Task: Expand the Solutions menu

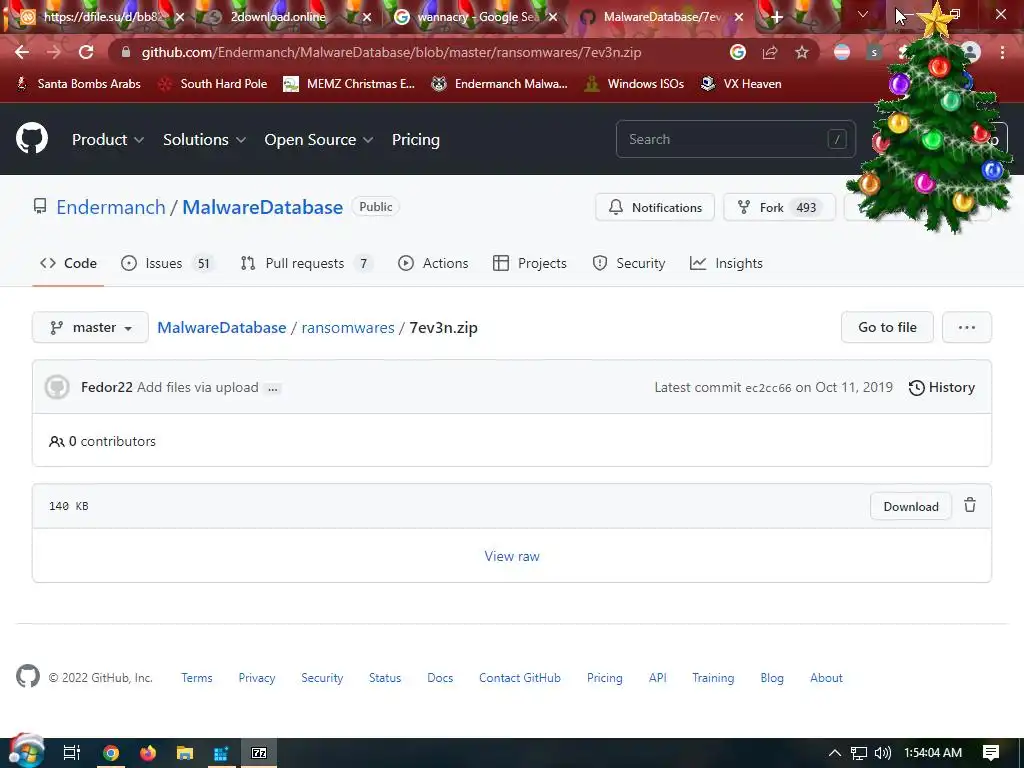Action: [x=204, y=140]
